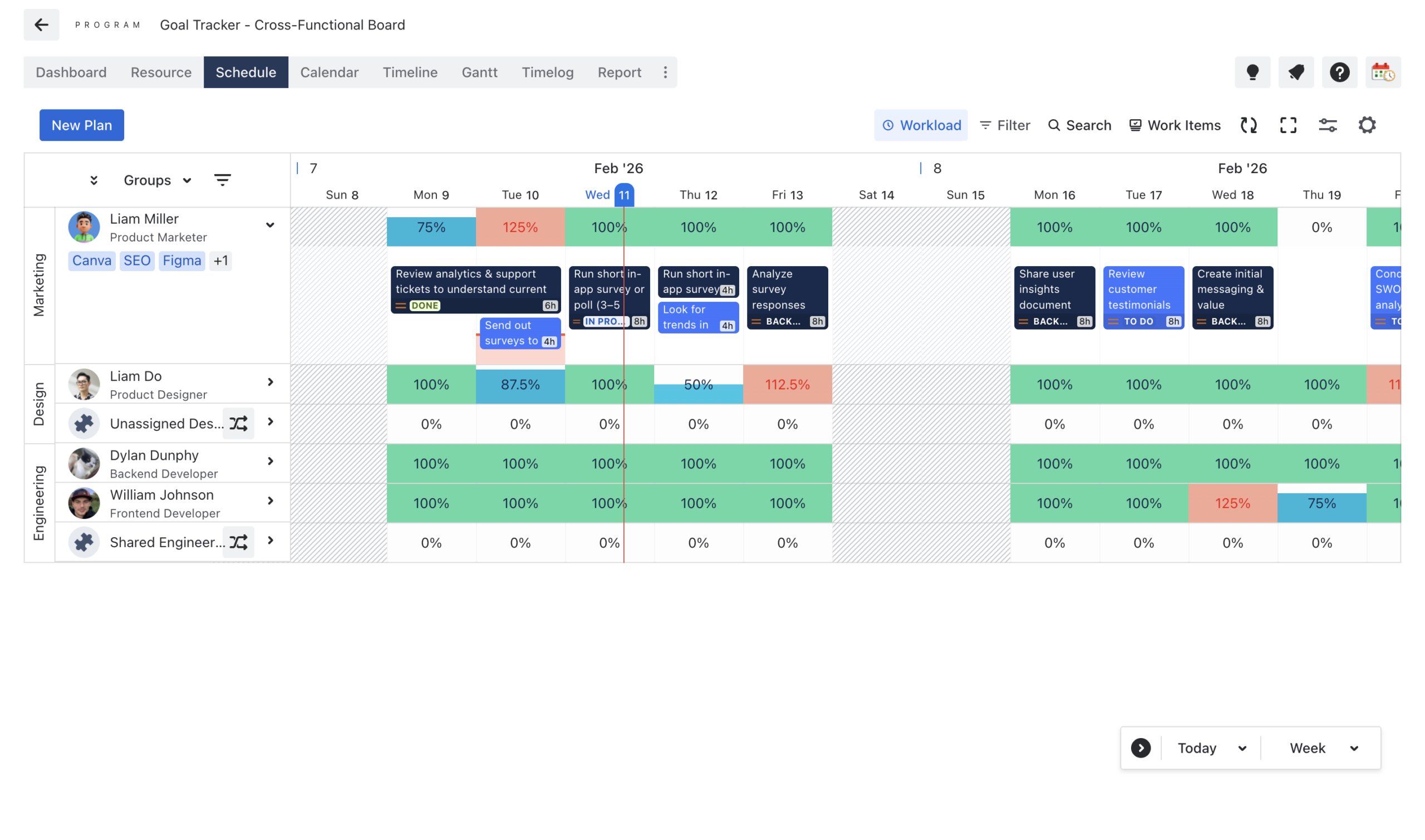Click the sync refresh icon
The image size is (1425, 840).
pos(1249,125)
